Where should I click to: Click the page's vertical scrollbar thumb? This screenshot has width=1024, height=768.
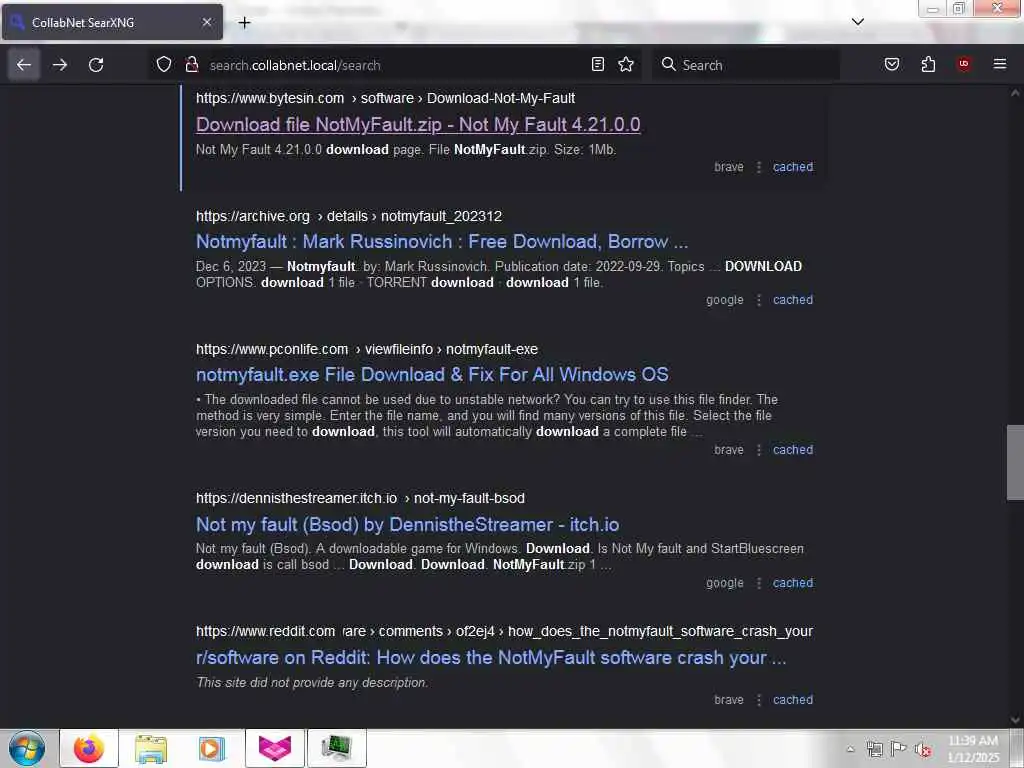pos(1015,462)
